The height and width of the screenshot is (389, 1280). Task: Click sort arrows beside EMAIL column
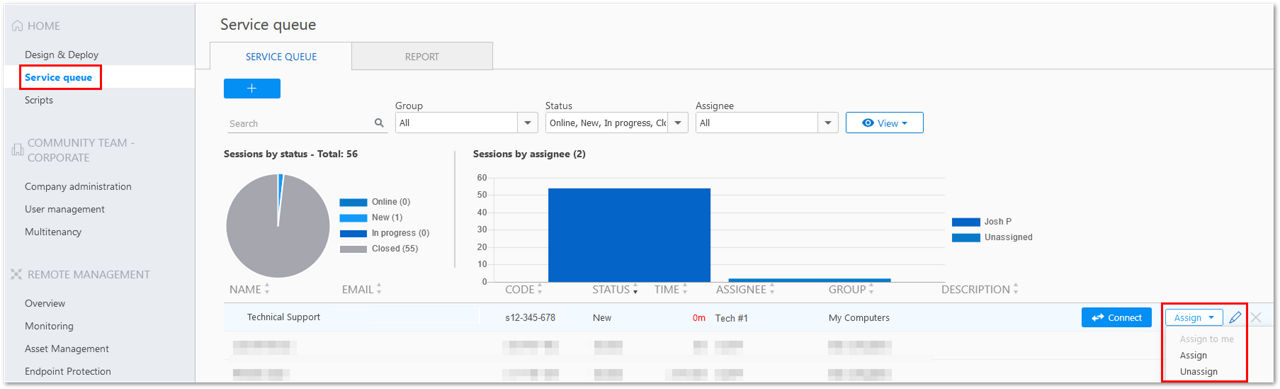coord(379,289)
